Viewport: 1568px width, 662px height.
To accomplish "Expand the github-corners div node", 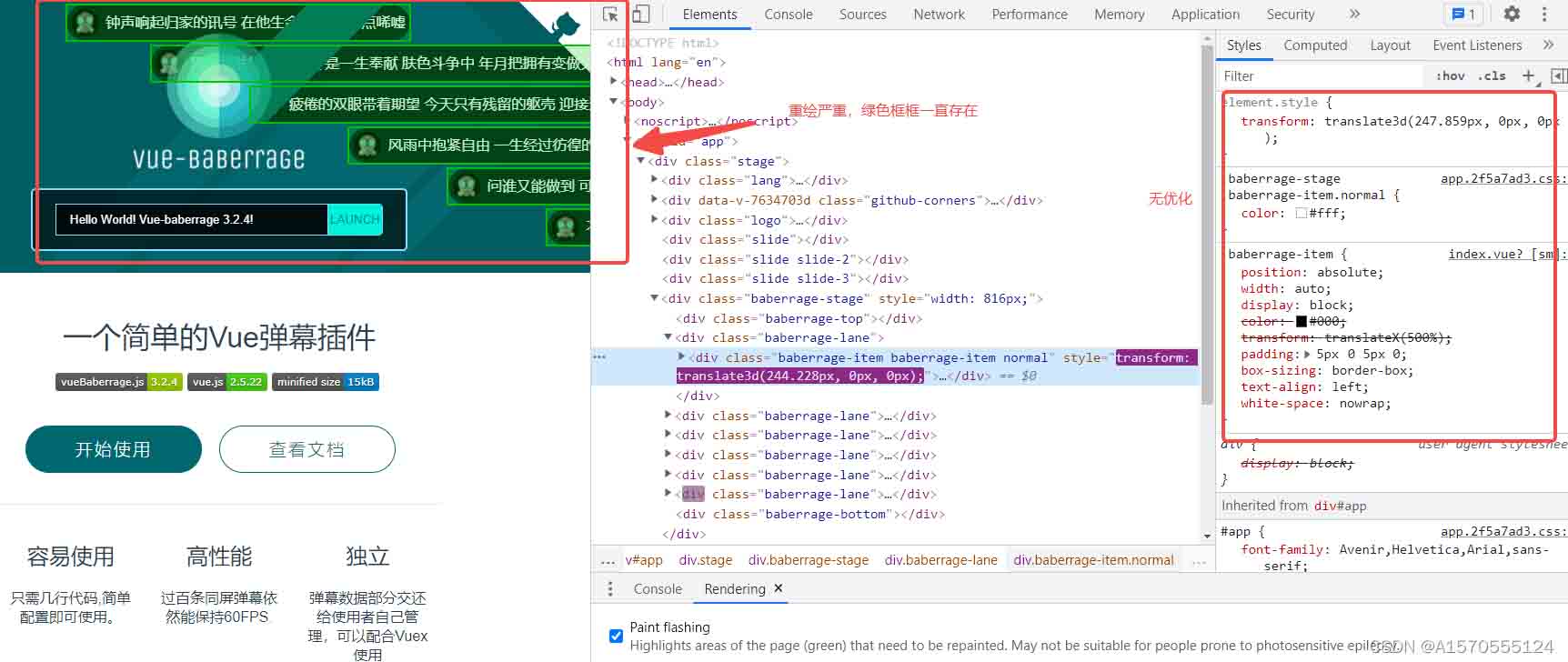I will 654,200.
